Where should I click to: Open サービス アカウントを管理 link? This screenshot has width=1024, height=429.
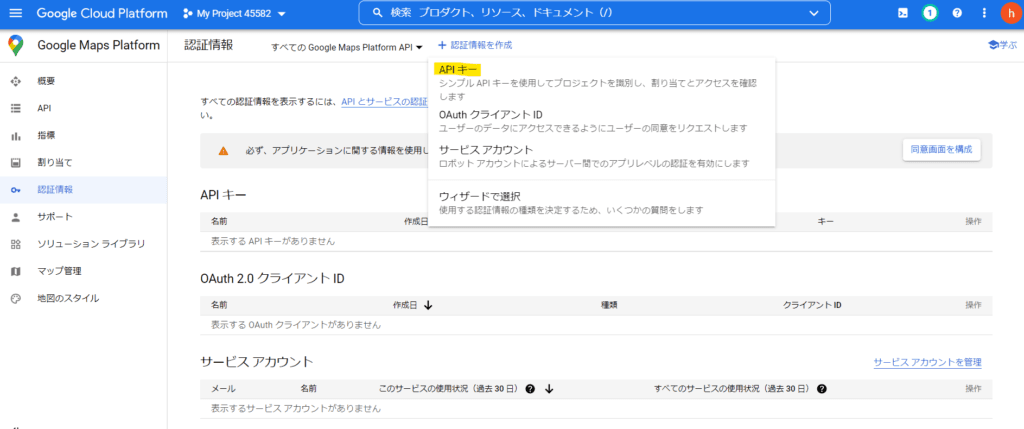pos(927,362)
